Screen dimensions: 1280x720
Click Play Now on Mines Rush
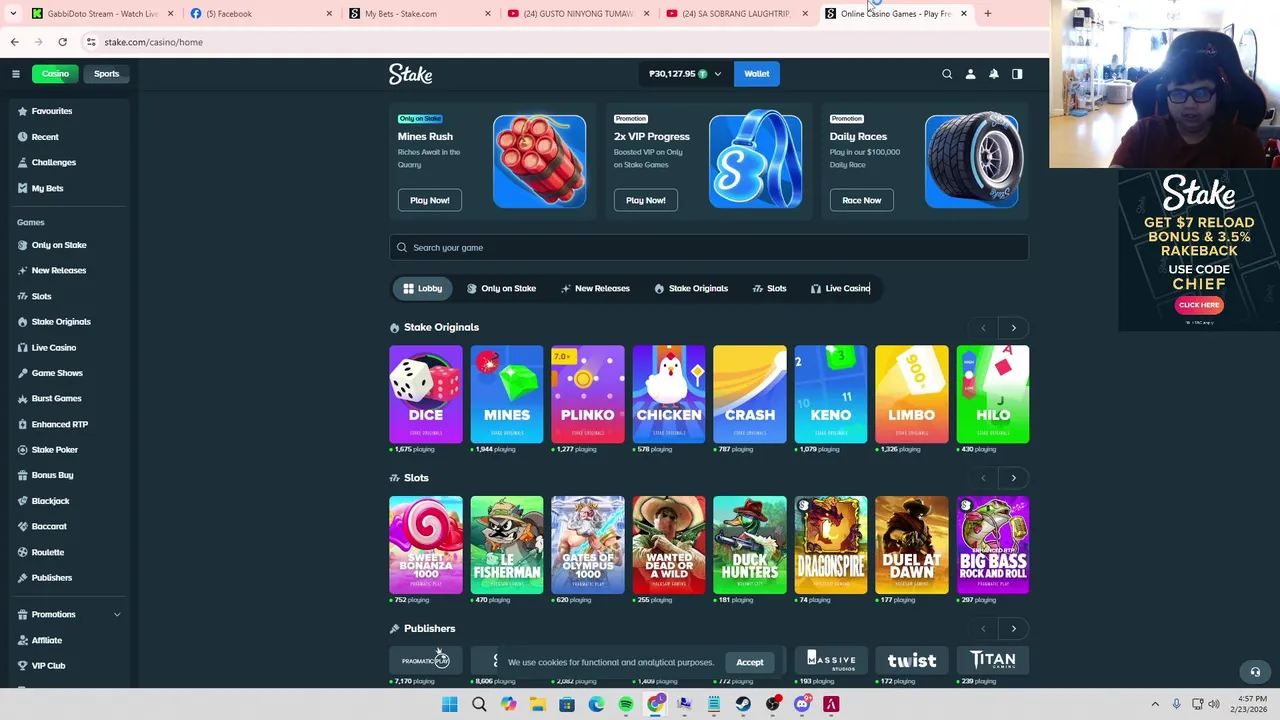[x=430, y=200]
